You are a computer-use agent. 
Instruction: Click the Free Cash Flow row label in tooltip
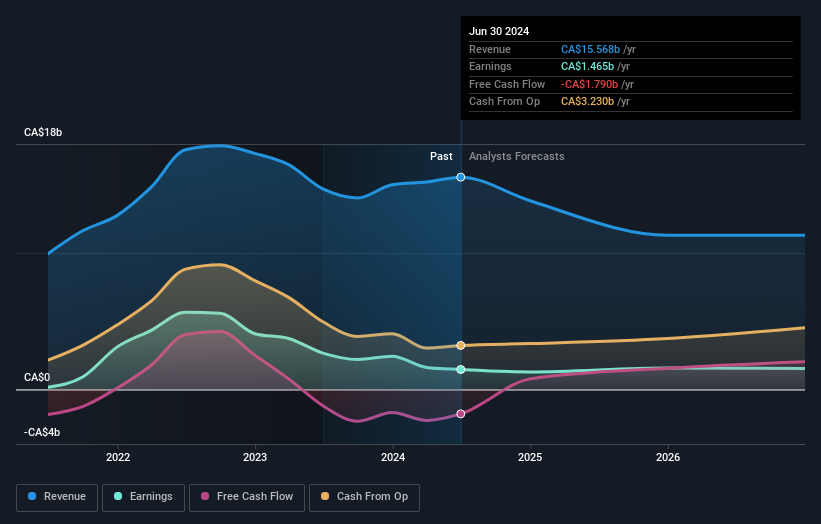click(x=507, y=84)
